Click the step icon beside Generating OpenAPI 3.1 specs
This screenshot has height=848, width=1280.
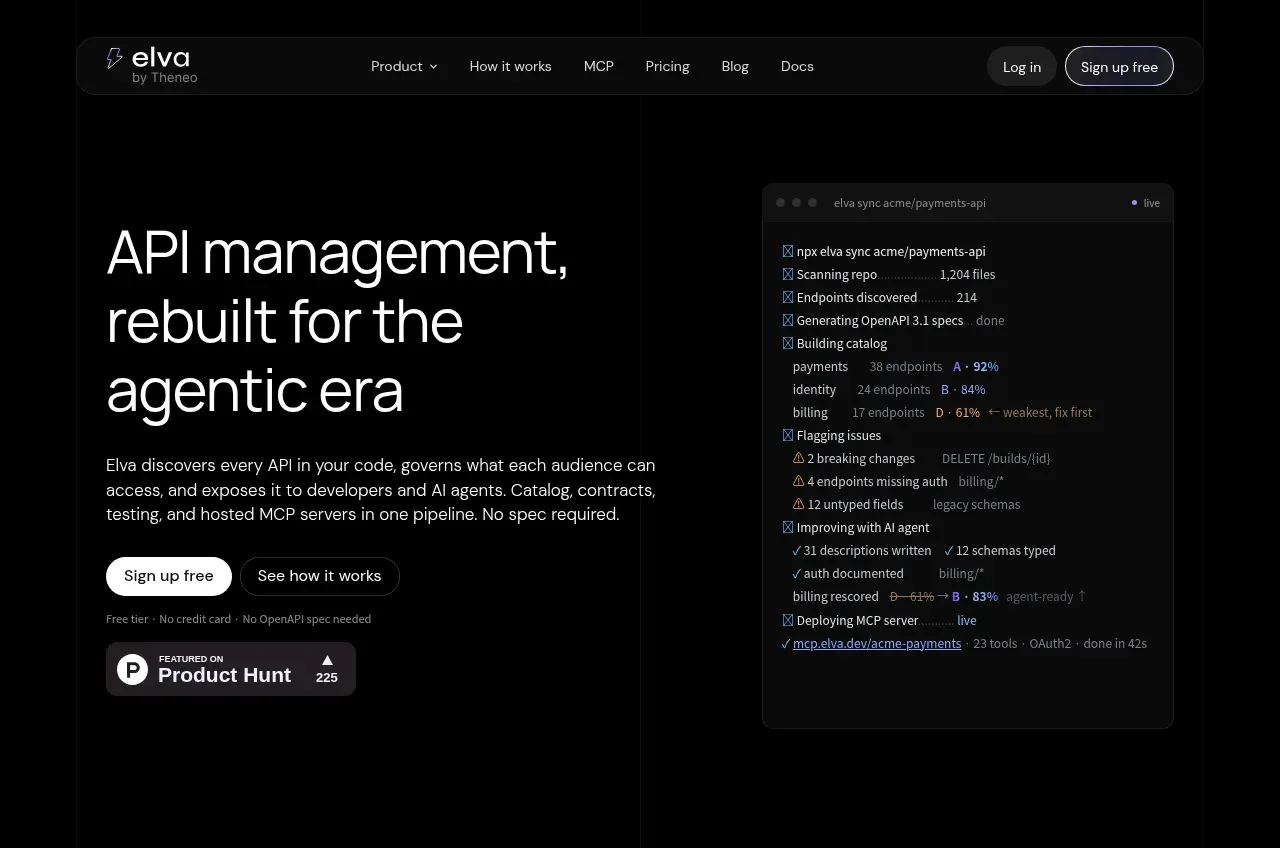pos(788,320)
